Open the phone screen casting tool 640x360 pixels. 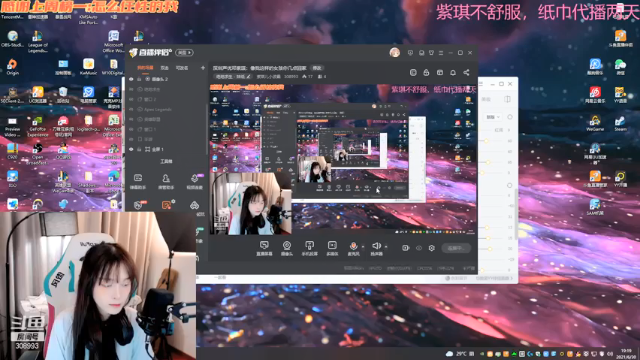[x=309, y=247]
